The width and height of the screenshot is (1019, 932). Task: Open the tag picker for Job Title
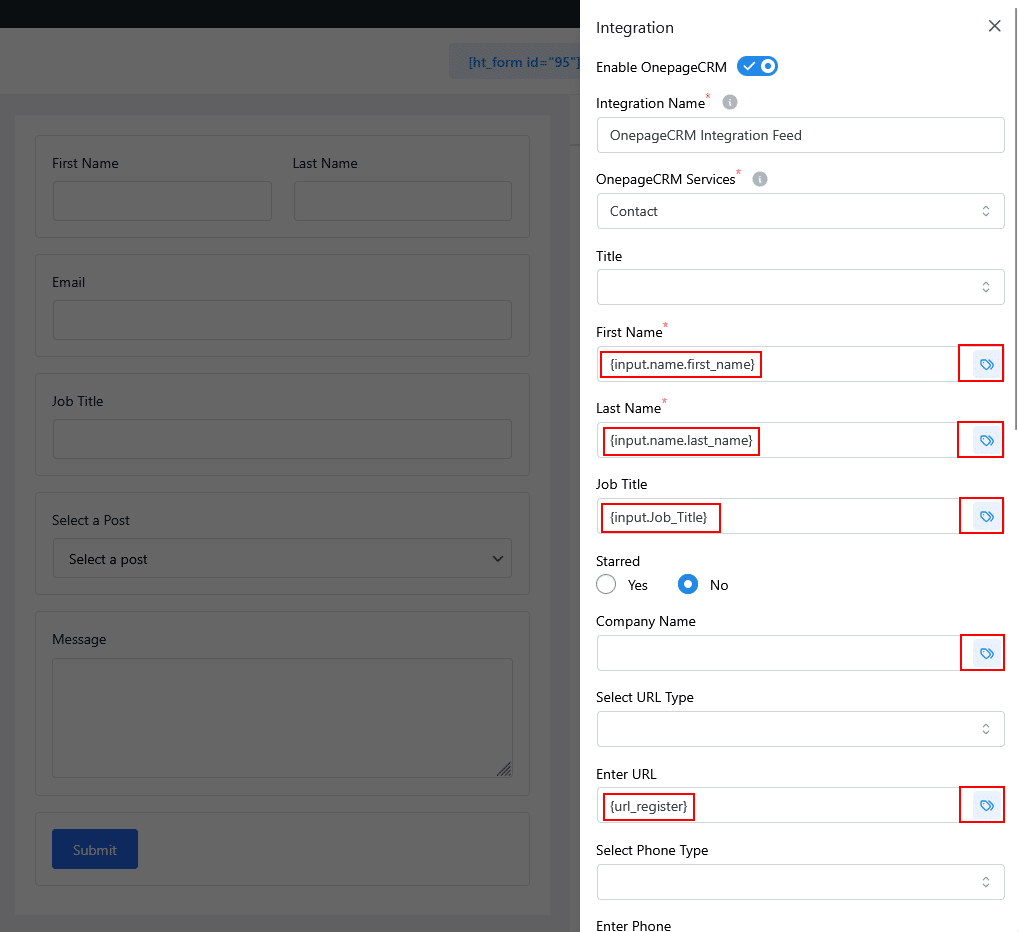986,517
